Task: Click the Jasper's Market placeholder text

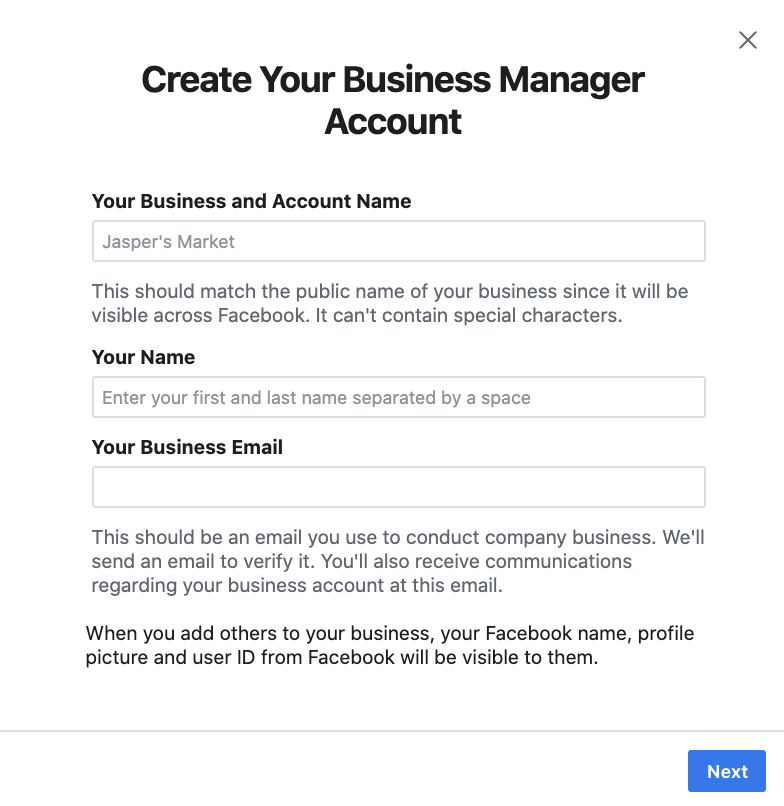Action: (168, 242)
